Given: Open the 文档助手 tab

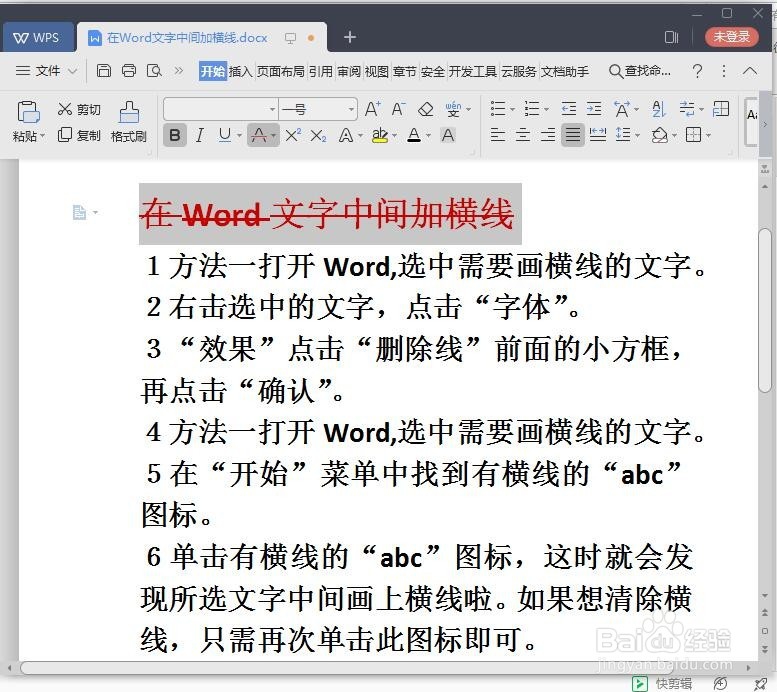Looking at the screenshot, I should tap(565, 71).
